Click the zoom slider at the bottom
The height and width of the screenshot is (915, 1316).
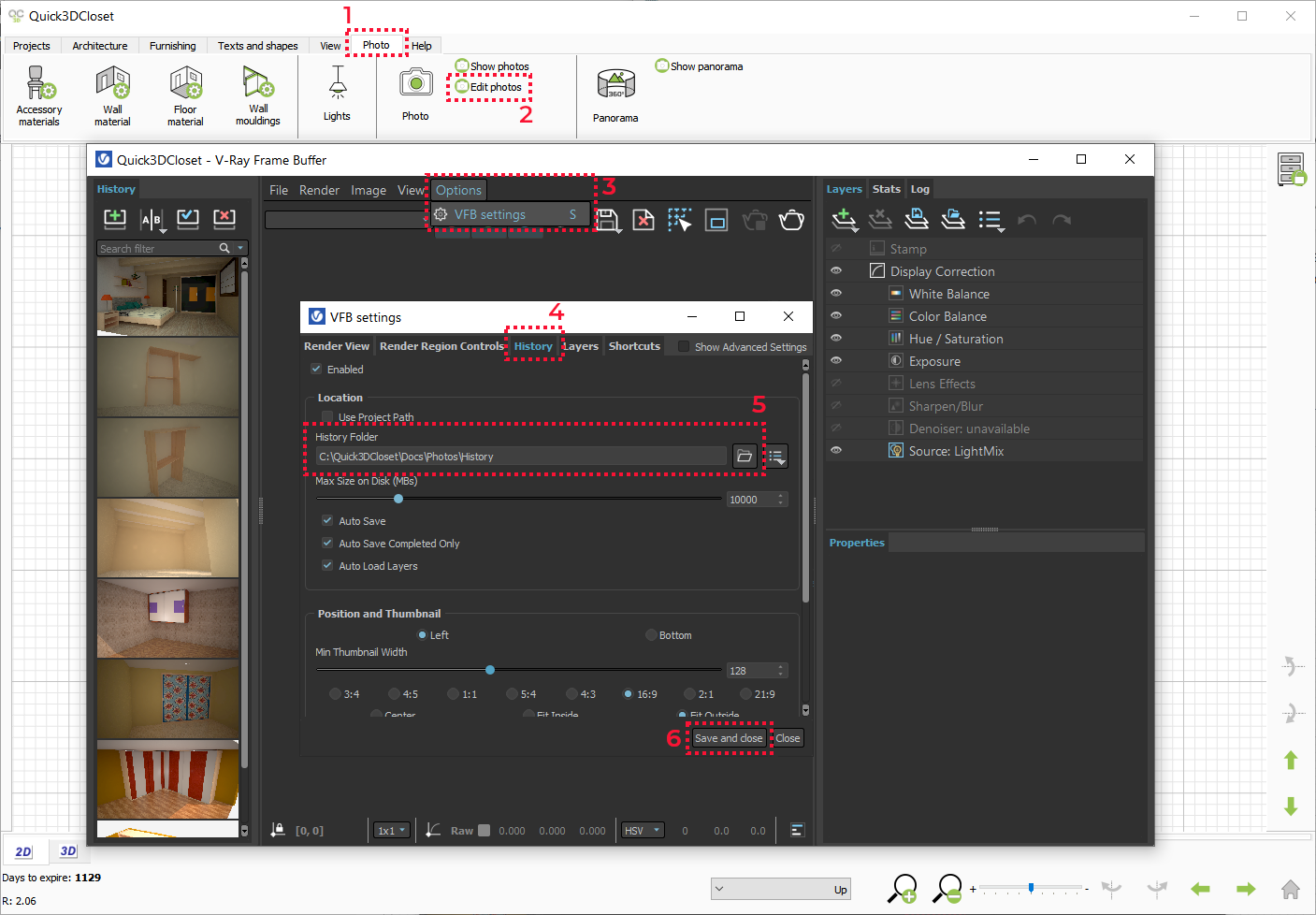coord(1031,888)
